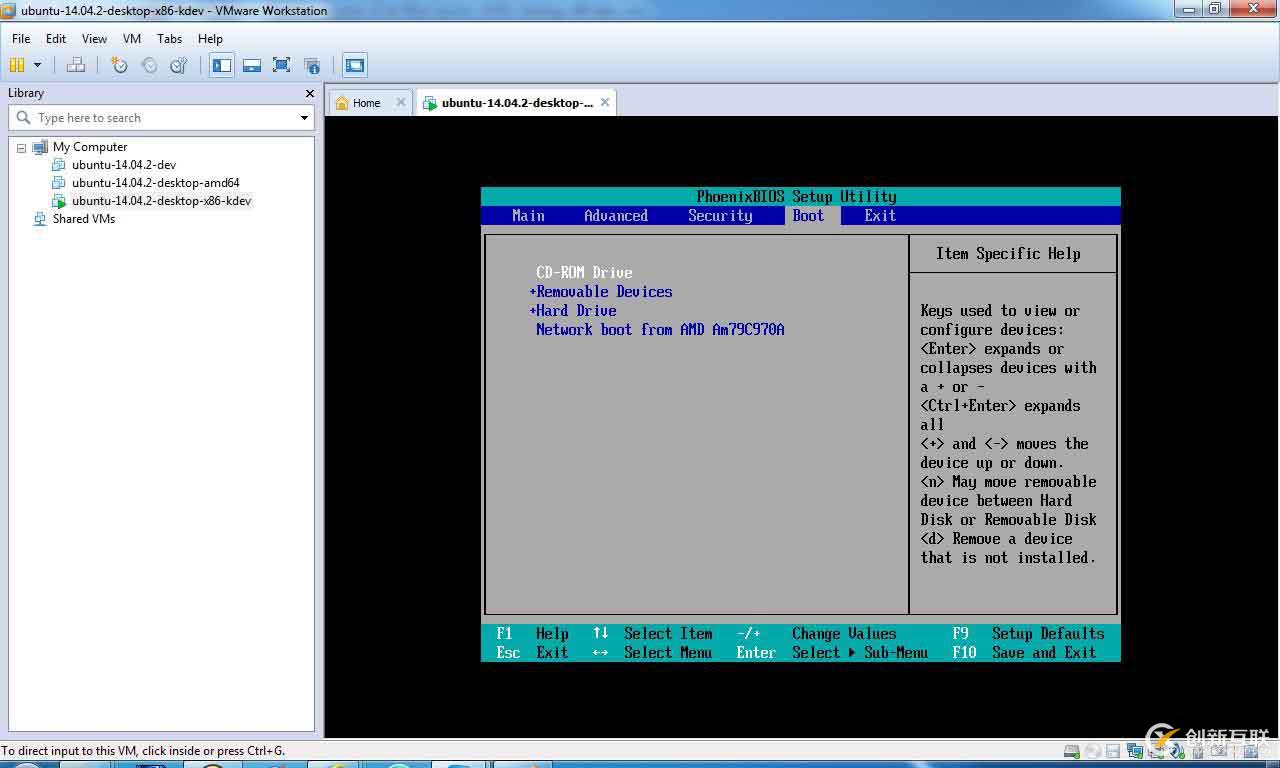Click the PhoenixBIOS Setup Utility title
The height and width of the screenshot is (768, 1280).
tap(796, 197)
